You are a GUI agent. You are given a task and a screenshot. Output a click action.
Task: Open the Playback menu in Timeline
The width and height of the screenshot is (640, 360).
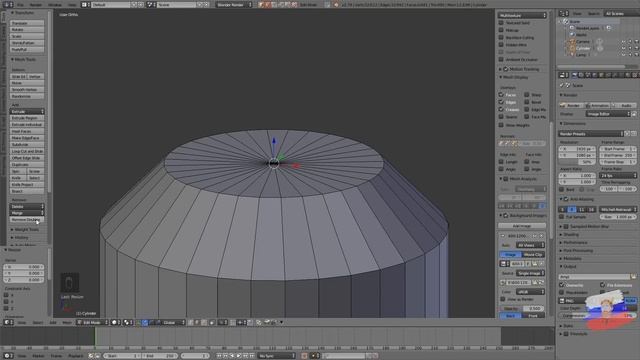(x=76, y=356)
